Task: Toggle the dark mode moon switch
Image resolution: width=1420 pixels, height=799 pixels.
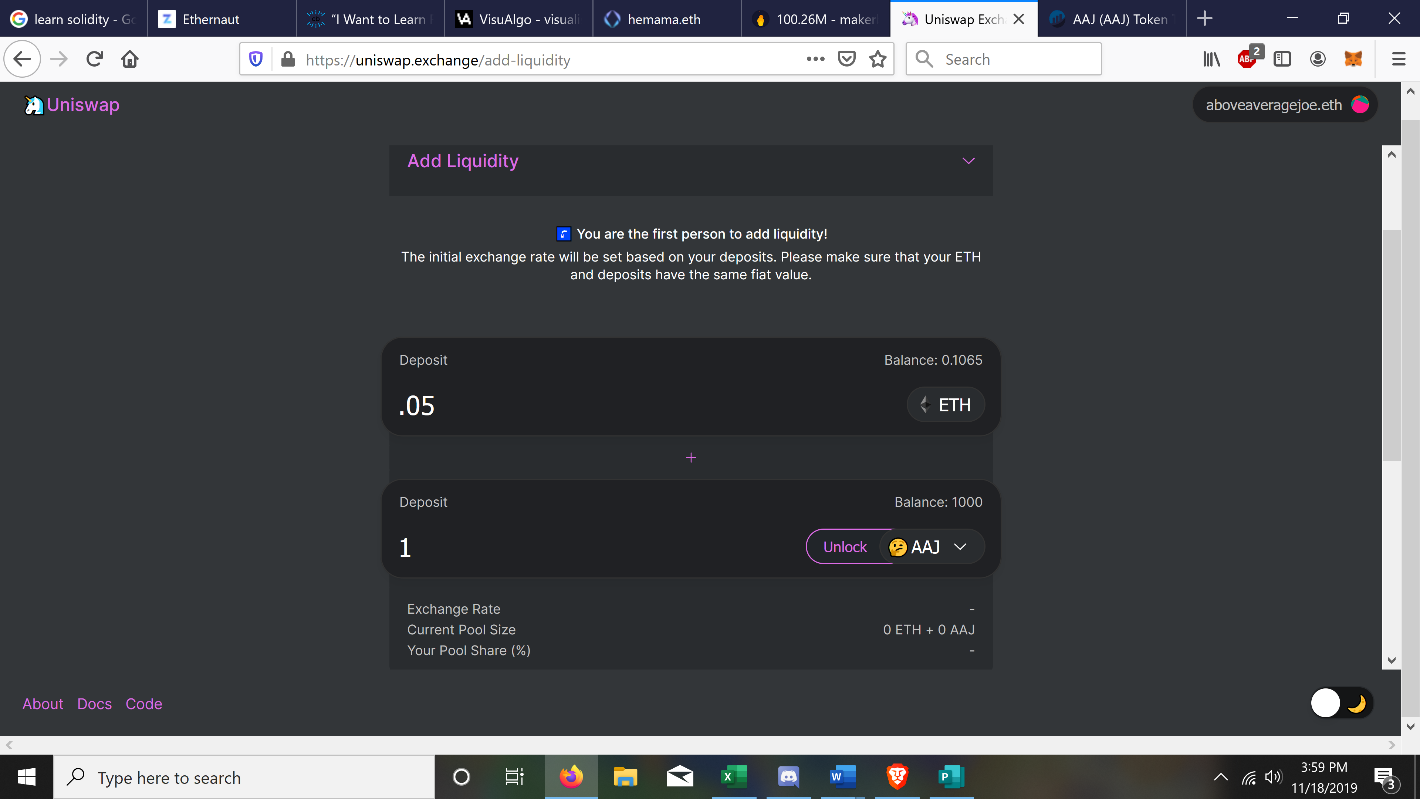Action: 1342,703
